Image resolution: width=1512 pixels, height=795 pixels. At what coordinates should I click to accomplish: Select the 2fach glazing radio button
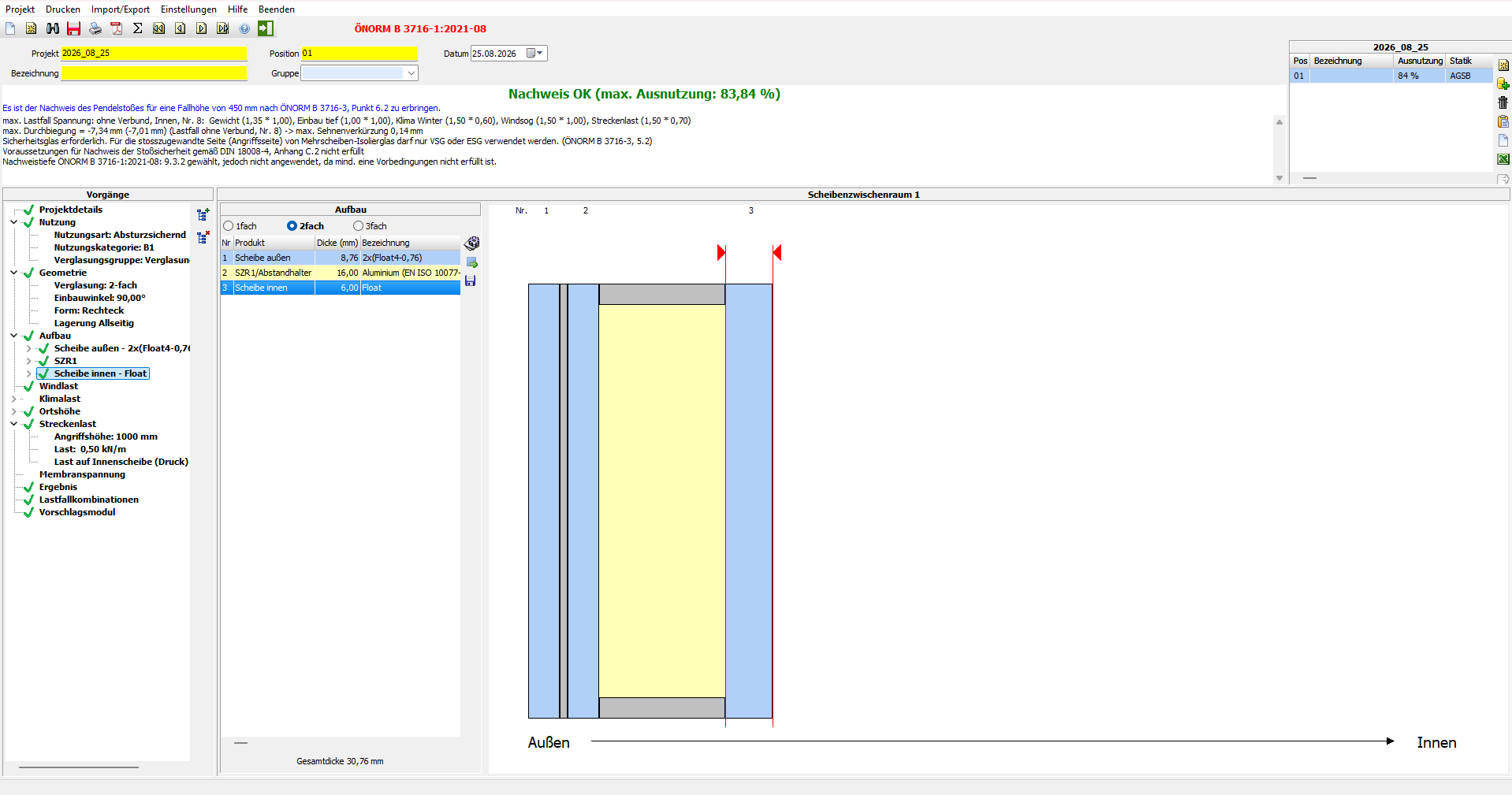coord(292,226)
